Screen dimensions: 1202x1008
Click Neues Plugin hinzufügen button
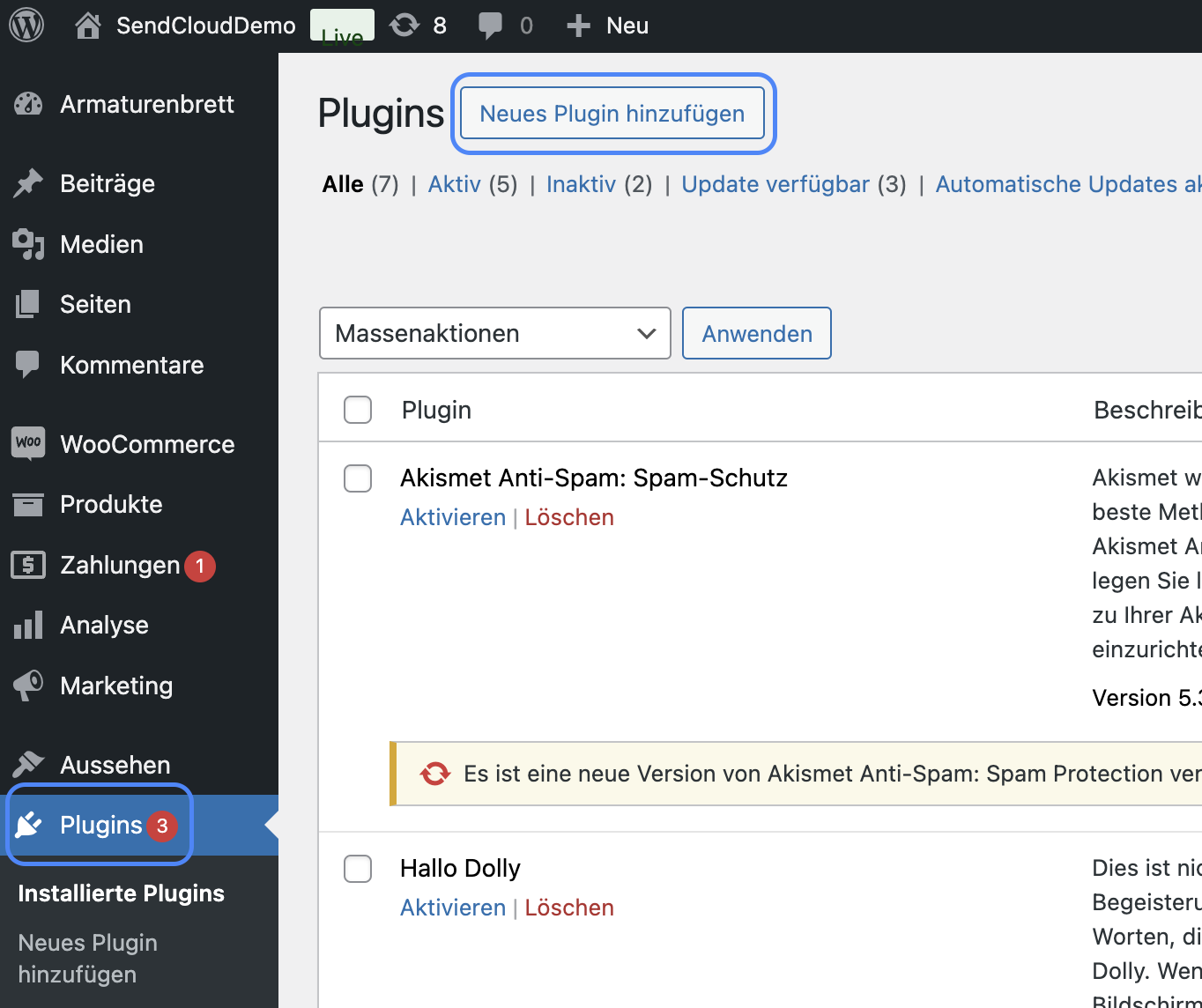coord(612,113)
